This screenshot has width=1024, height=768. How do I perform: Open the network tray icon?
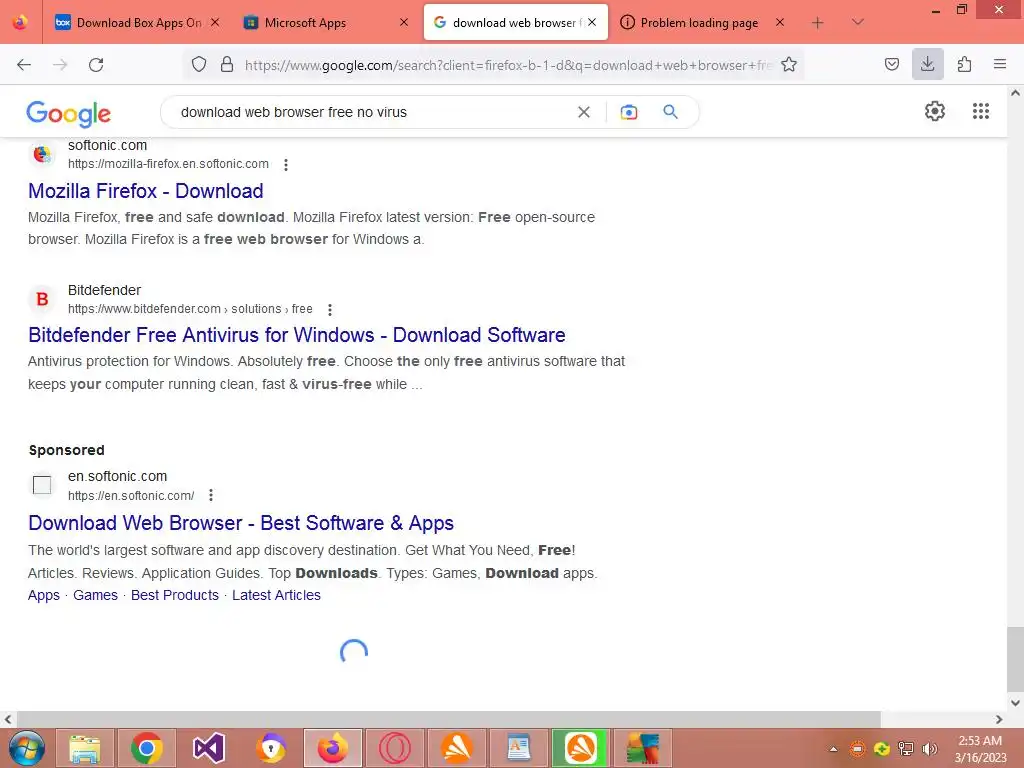click(x=906, y=749)
